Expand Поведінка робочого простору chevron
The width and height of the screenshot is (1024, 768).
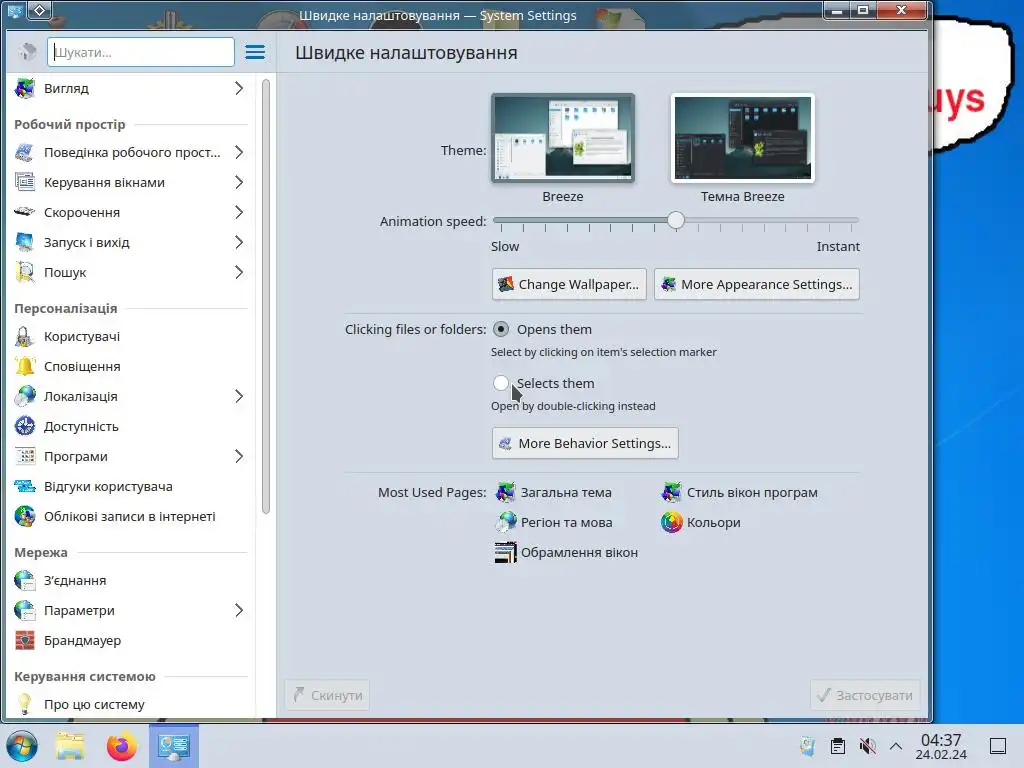239,152
